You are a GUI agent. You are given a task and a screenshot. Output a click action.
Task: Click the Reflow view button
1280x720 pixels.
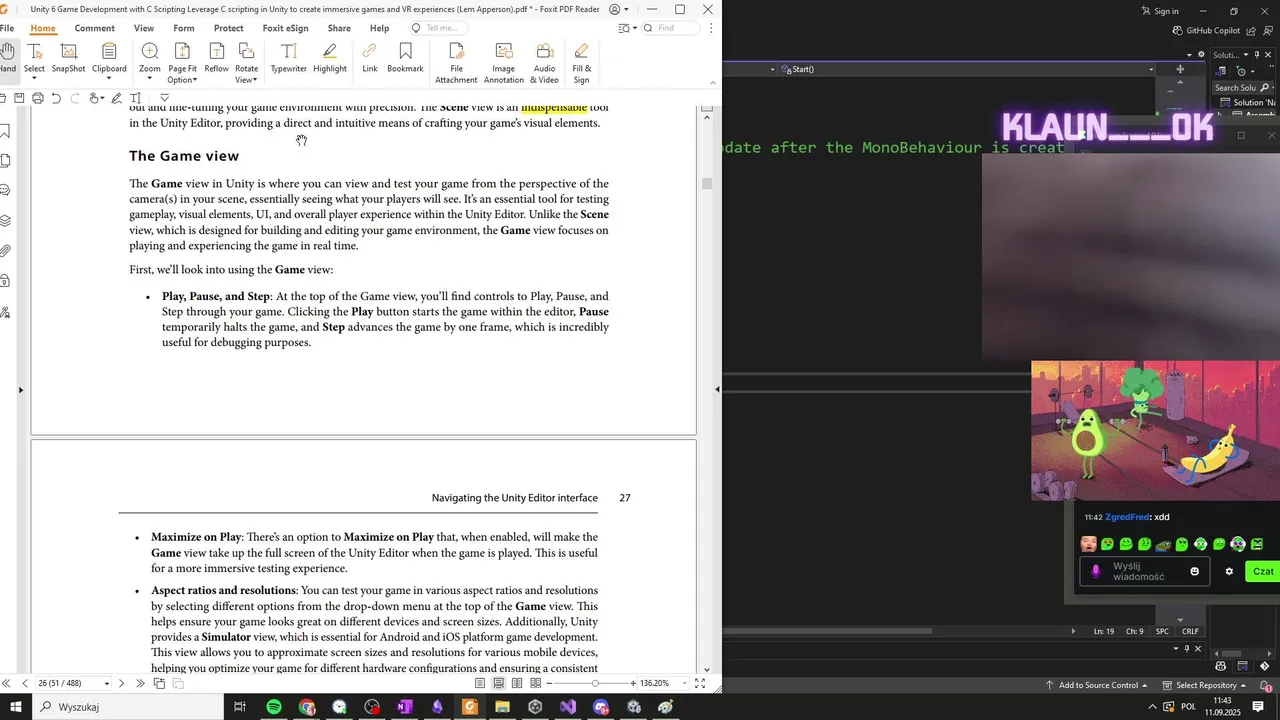(x=216, y=58)
